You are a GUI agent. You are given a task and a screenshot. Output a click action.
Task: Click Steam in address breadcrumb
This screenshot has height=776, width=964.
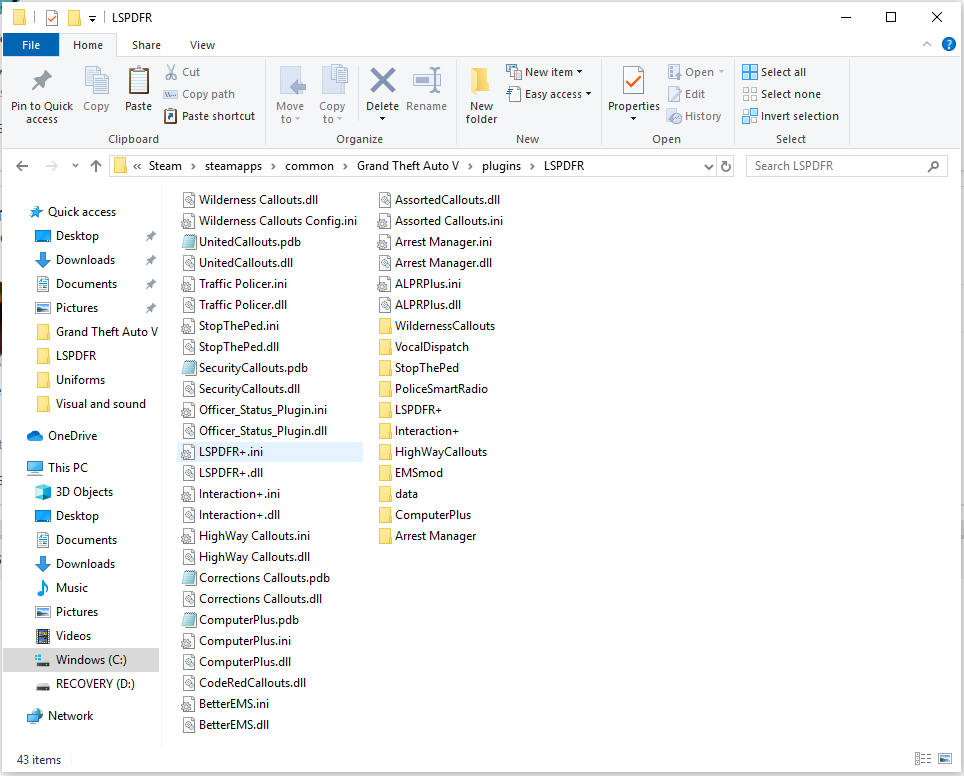coord(165,166)
